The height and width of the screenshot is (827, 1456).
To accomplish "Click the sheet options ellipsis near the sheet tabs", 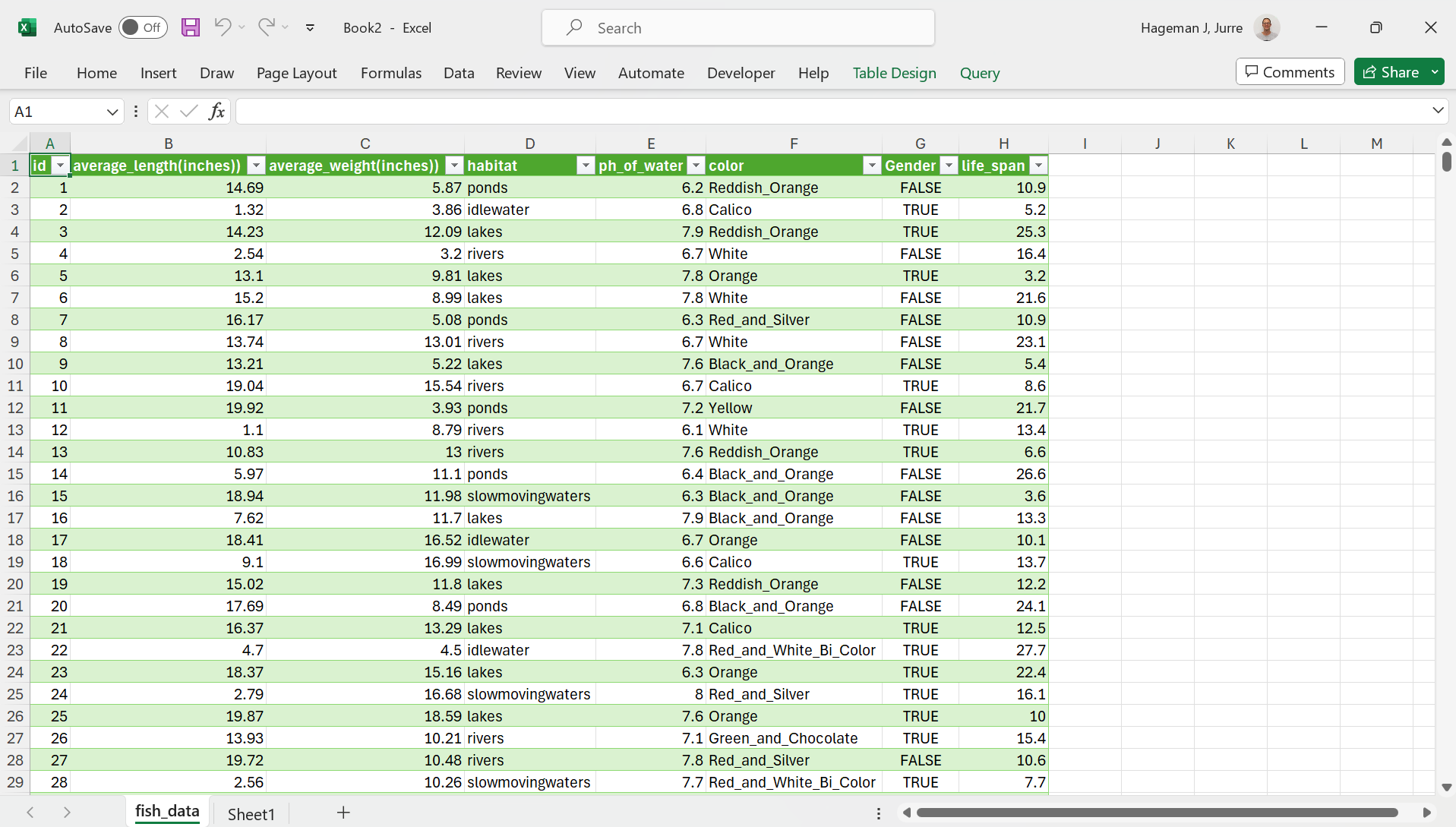I will tap(879, 813).
